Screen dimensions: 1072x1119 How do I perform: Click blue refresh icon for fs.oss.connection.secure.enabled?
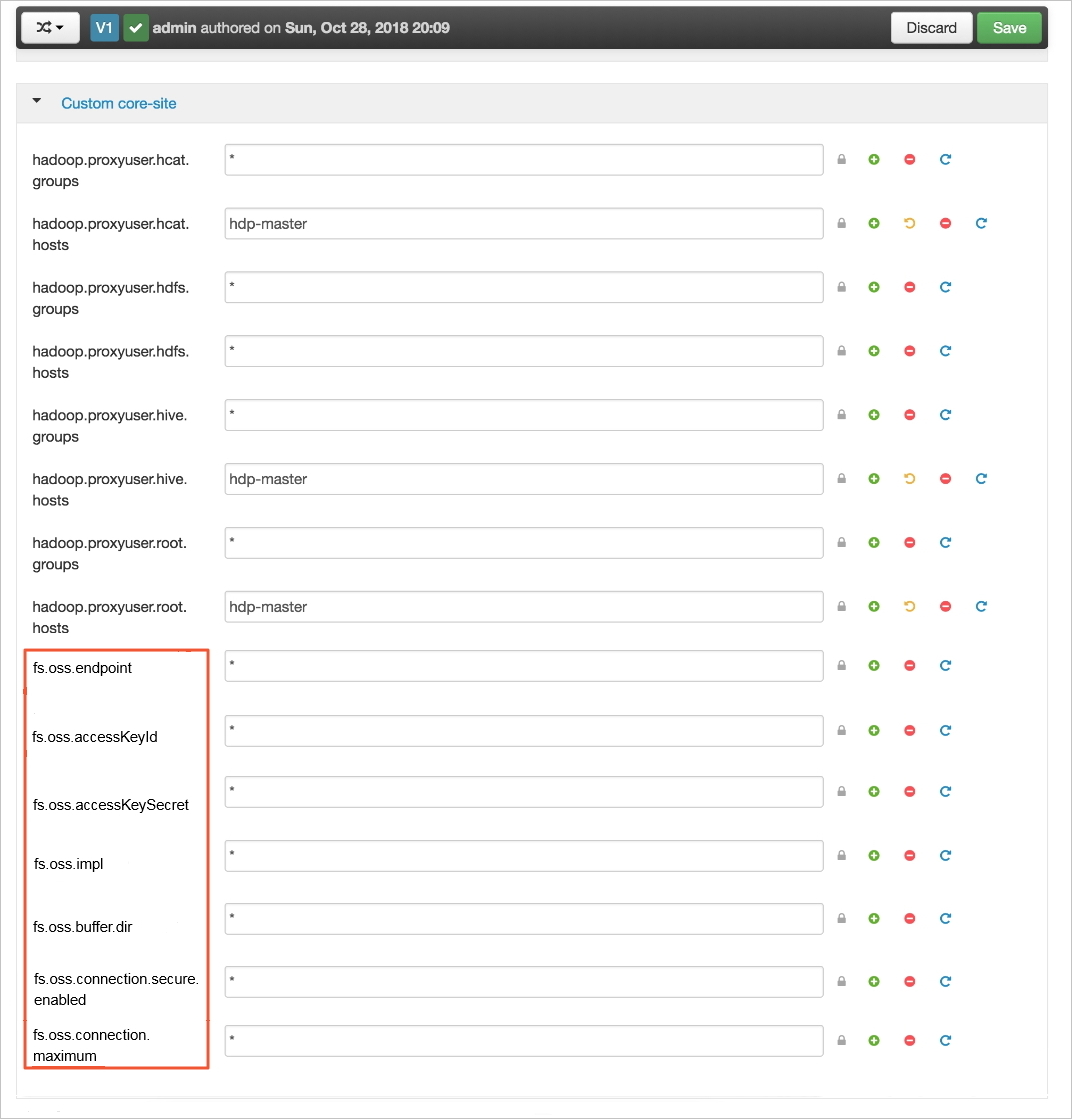945,982
